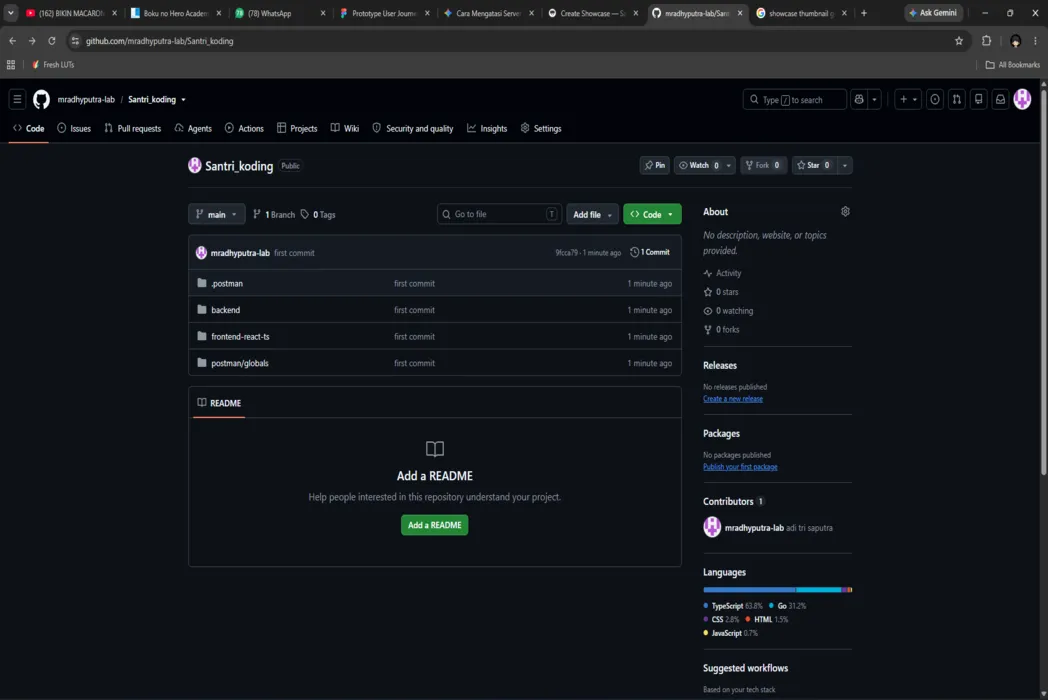Click Create a new release link

coord(733,398)
